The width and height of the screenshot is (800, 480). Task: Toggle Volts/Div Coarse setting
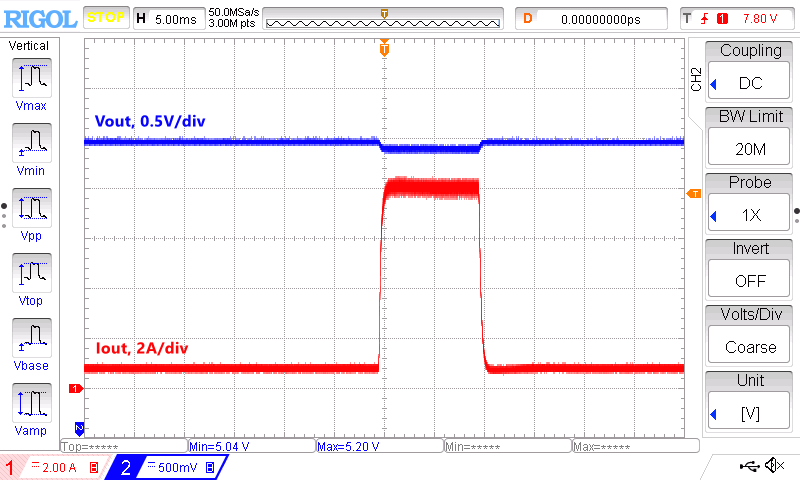pos(749,336)
